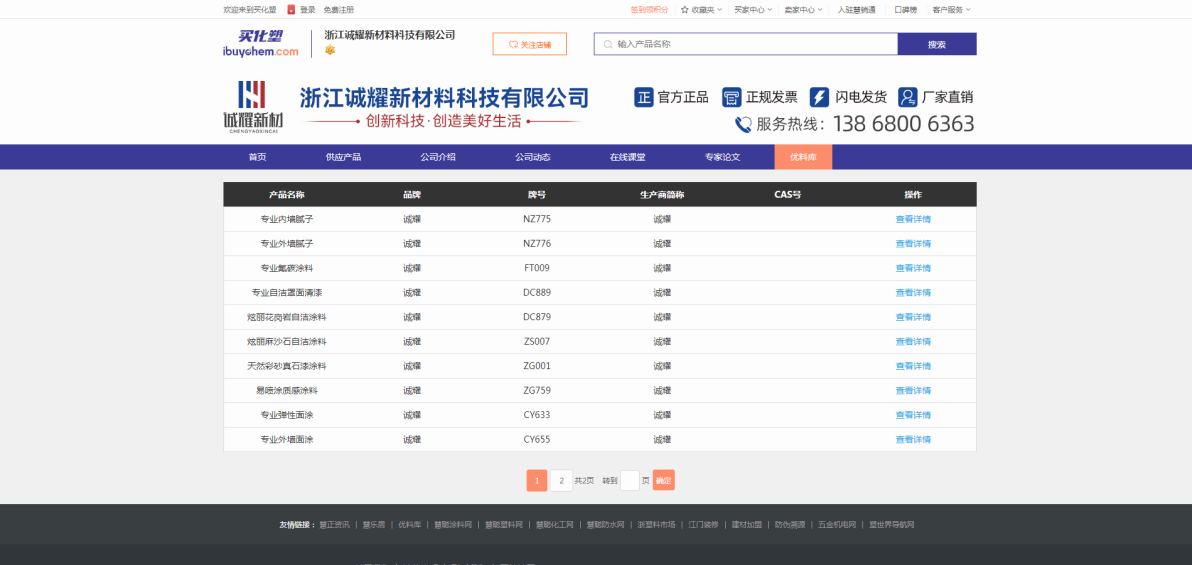
Task: Click the 诚耀新材 company logo
Action: [x=253, y=106]
